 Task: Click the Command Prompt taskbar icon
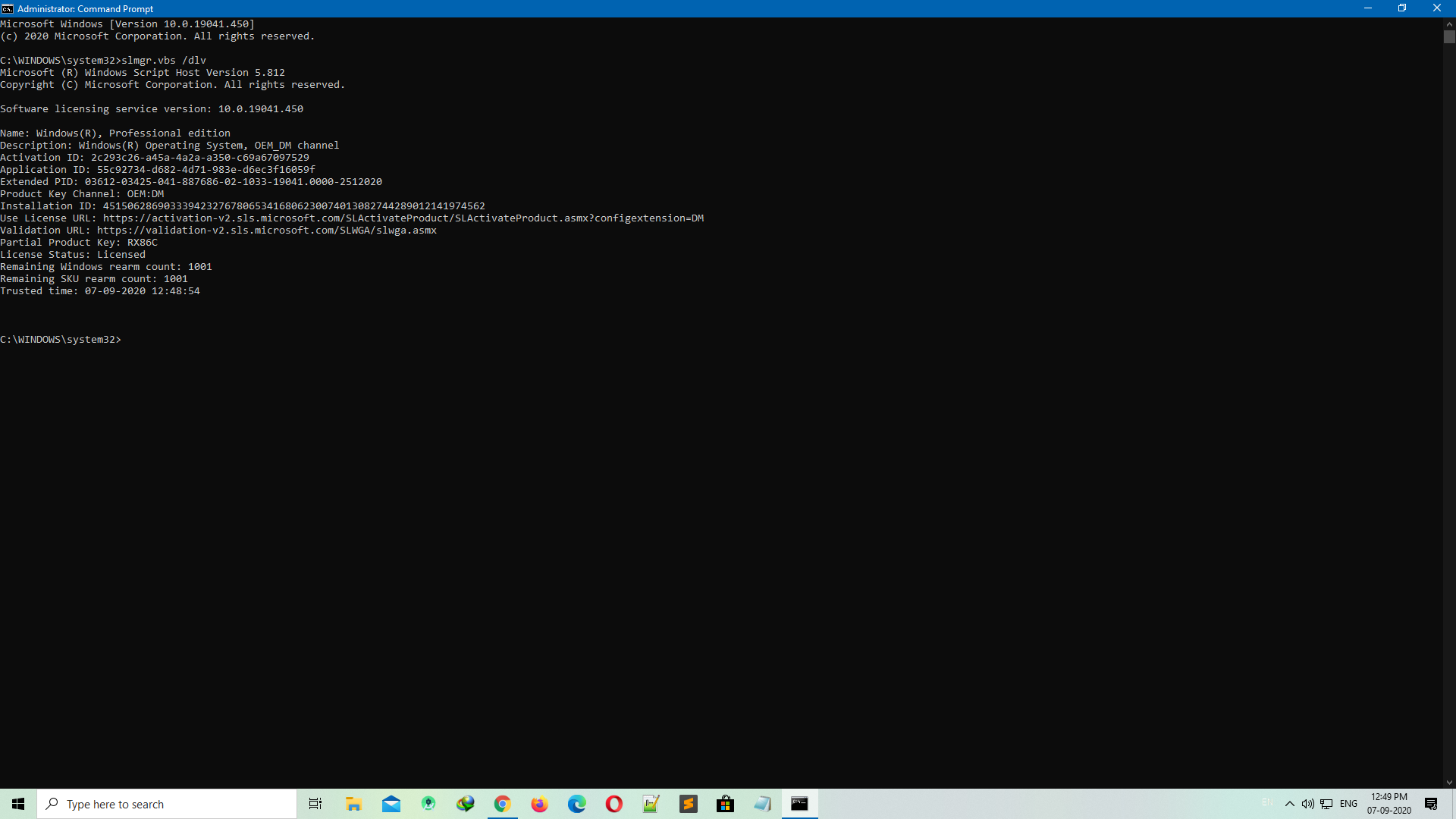[x=799, y=804]
